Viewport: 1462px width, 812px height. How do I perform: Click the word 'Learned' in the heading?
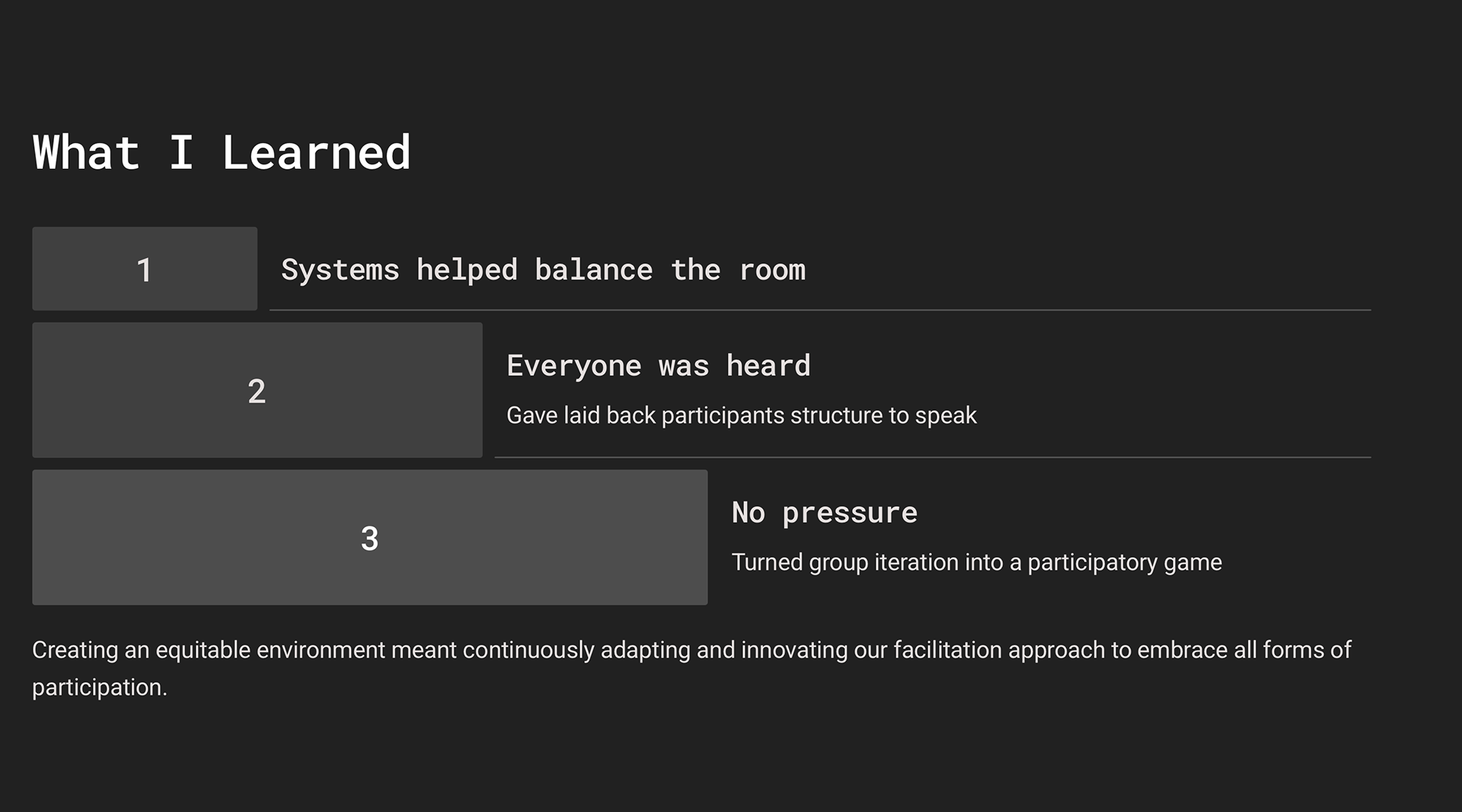(x=317, y=152)
